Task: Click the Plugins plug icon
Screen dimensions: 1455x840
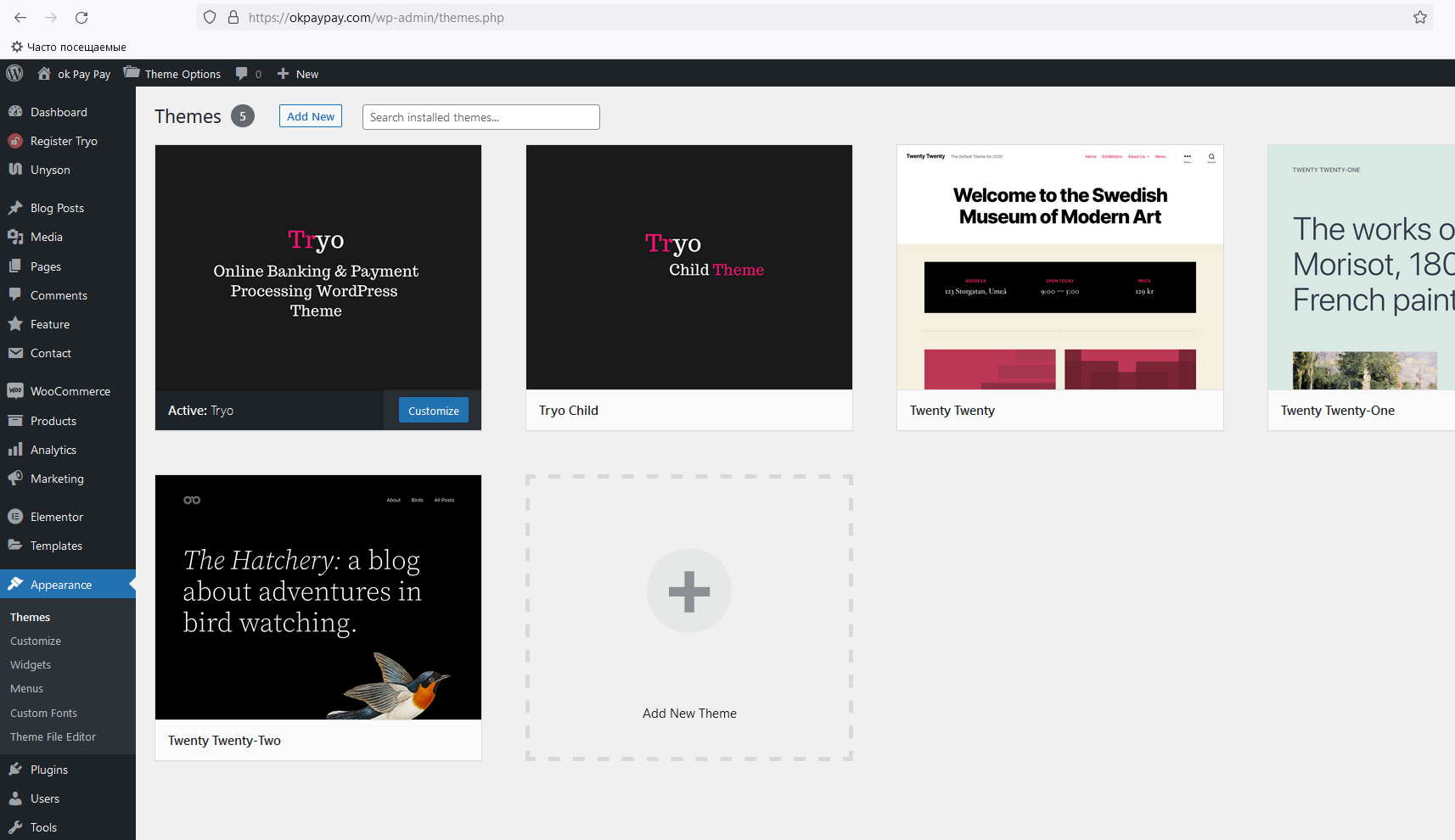Action: [15, 769]
